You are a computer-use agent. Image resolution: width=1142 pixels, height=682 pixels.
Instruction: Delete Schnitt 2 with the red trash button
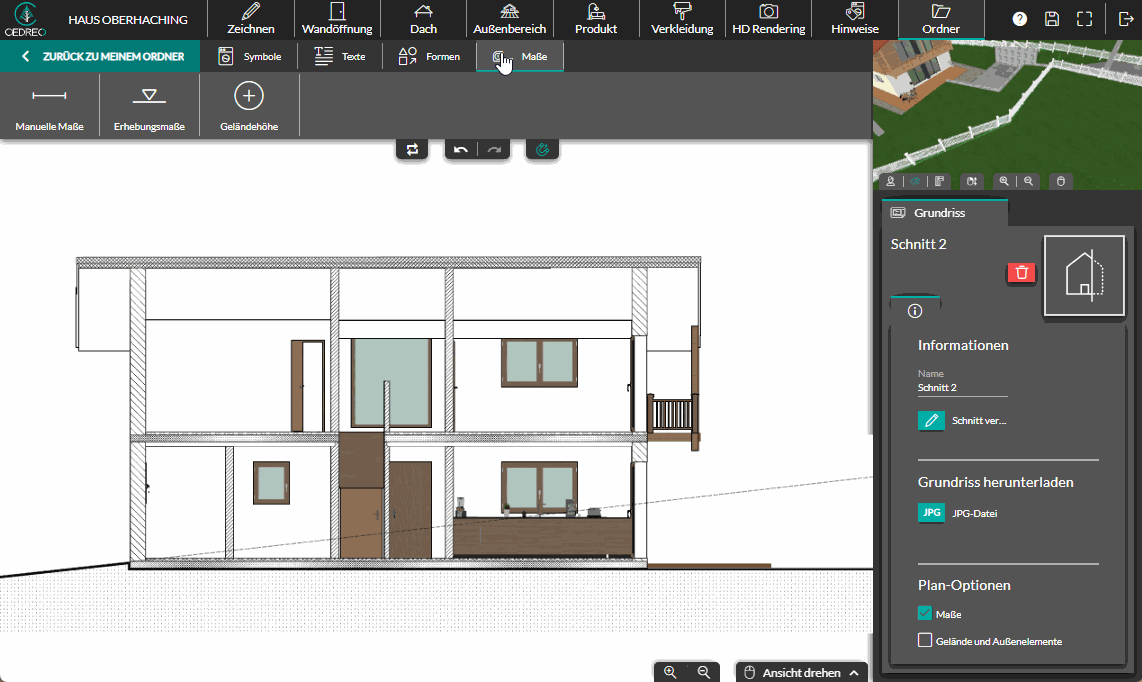1021,273
